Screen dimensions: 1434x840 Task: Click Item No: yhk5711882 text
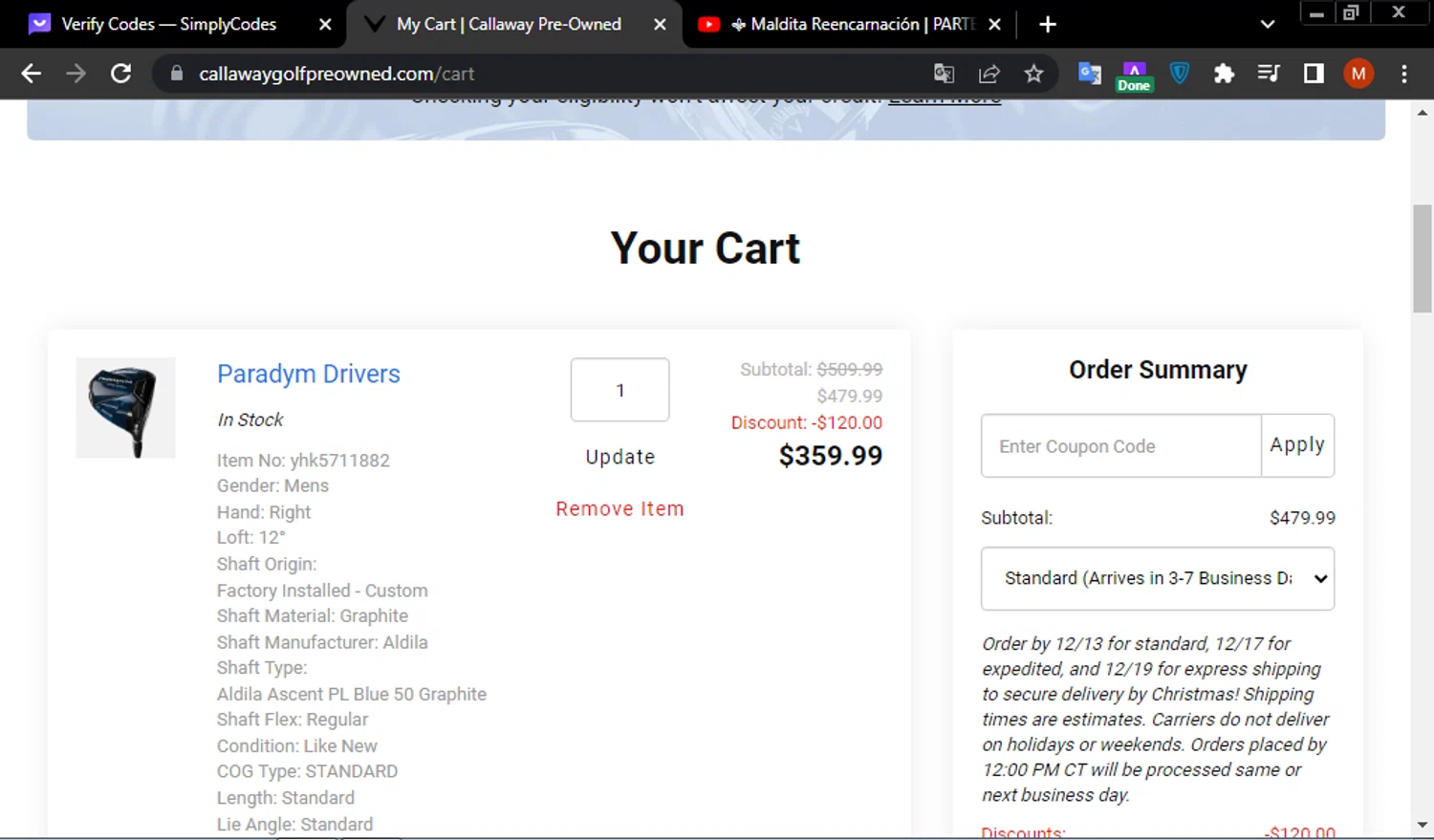pos(303,461)
